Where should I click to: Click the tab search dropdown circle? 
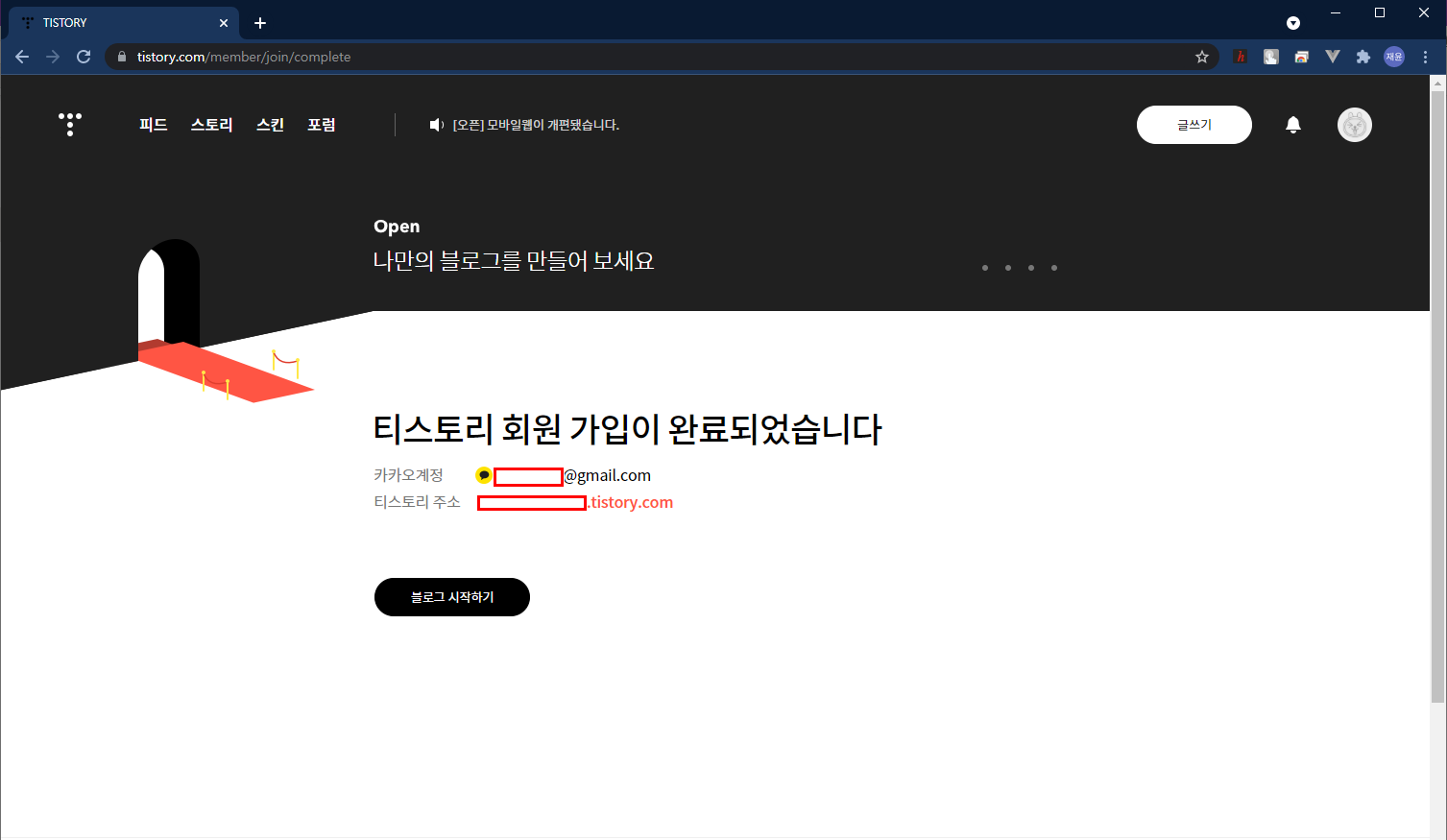tap(1293, 23)
